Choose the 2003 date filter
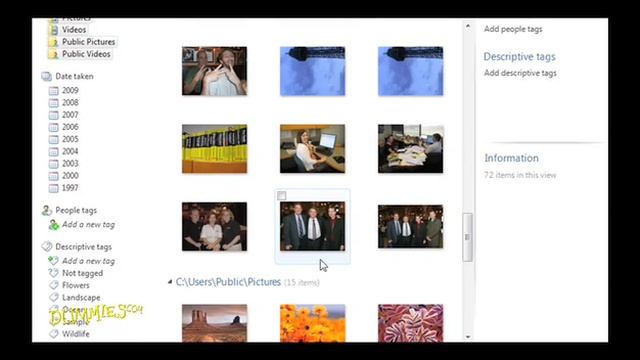The width and height of the screenshot is (640, 360). pos(70,164)
